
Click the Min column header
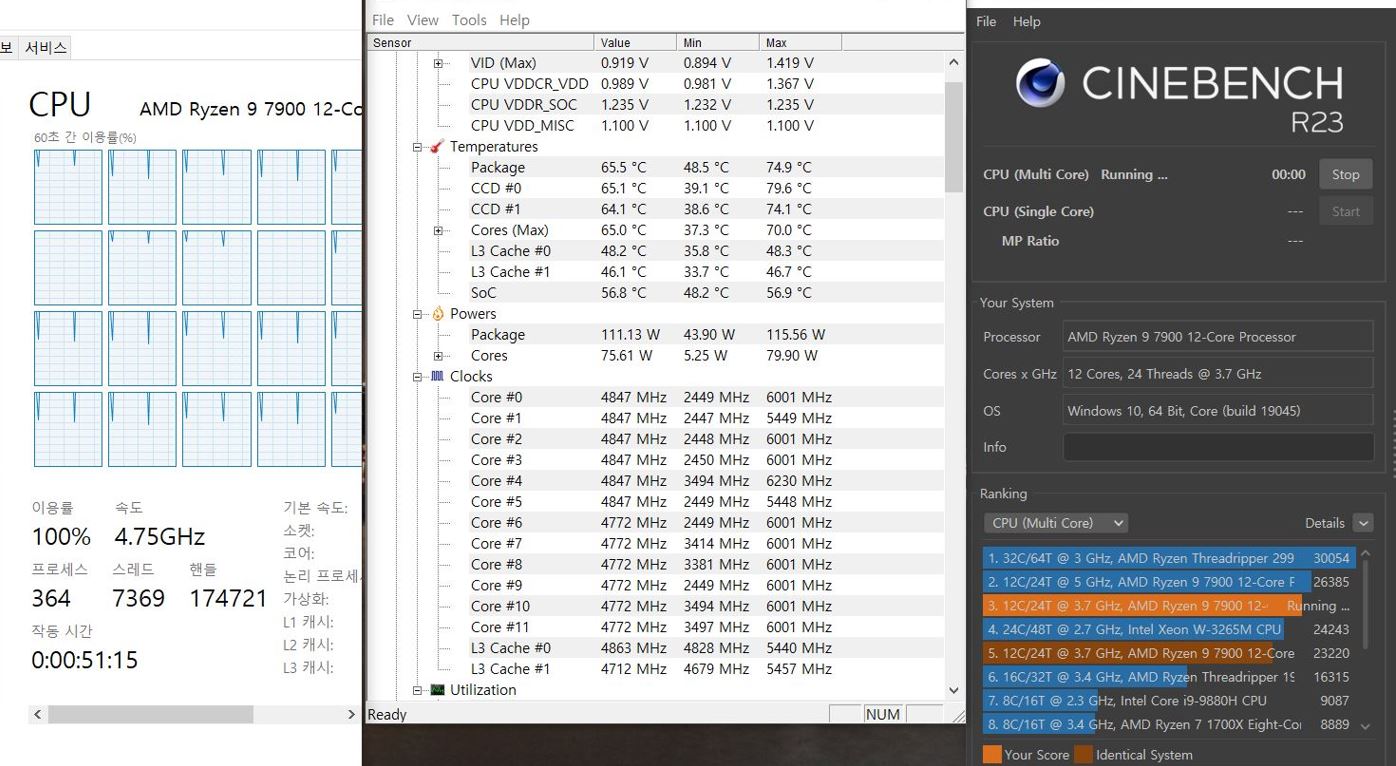(x=718, y=43)
